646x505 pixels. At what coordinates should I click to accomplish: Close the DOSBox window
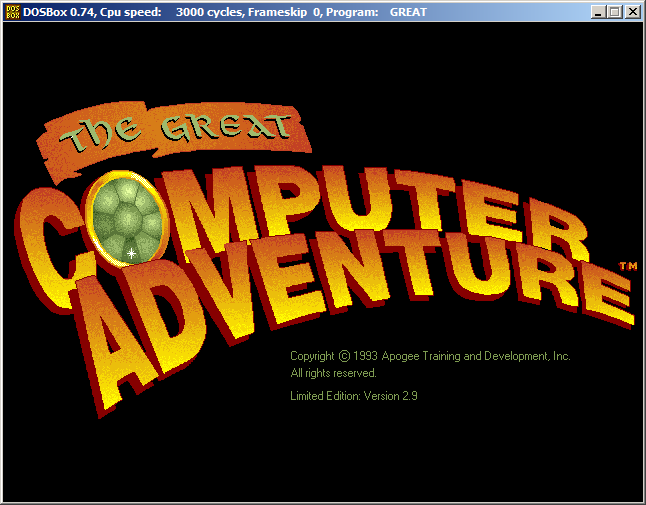[633, 12]
